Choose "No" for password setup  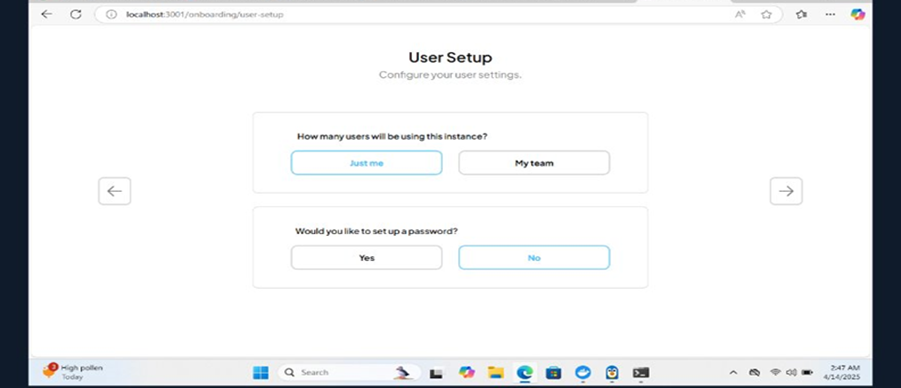point(534,258)
